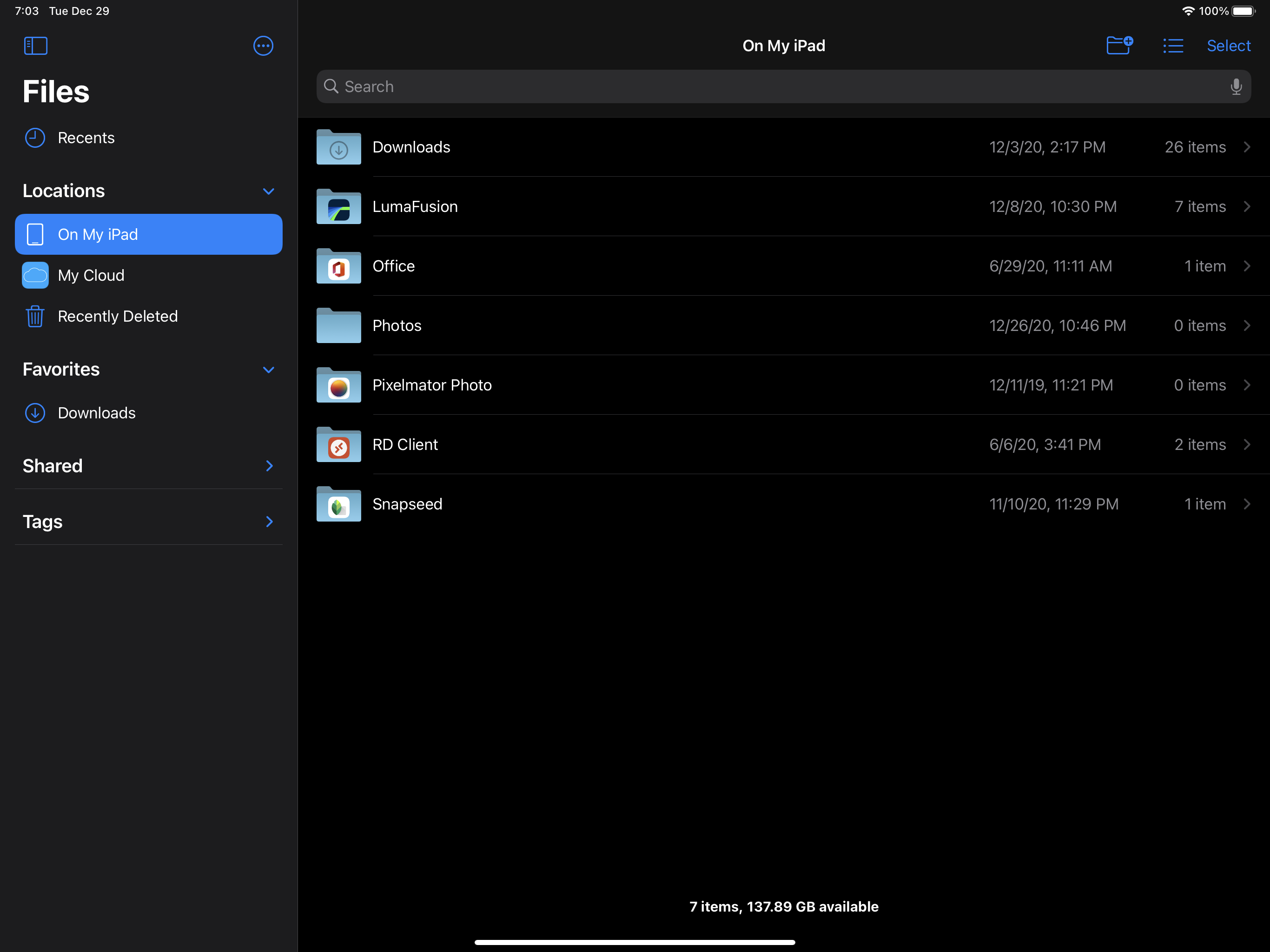Open the Snapseed folder icon
The image size is (1270, 952).
(x=339, y=504)
